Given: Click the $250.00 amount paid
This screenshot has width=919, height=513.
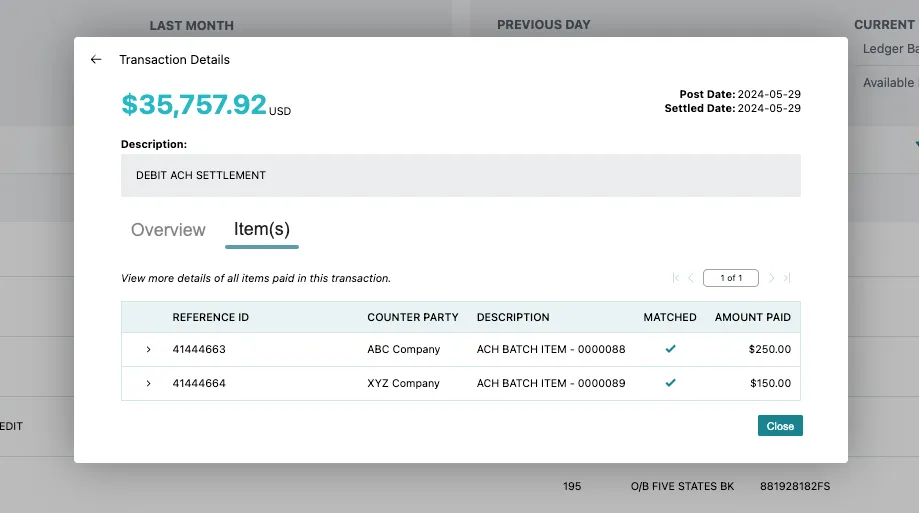Looking at the screenshot, I should click(770, 349).
